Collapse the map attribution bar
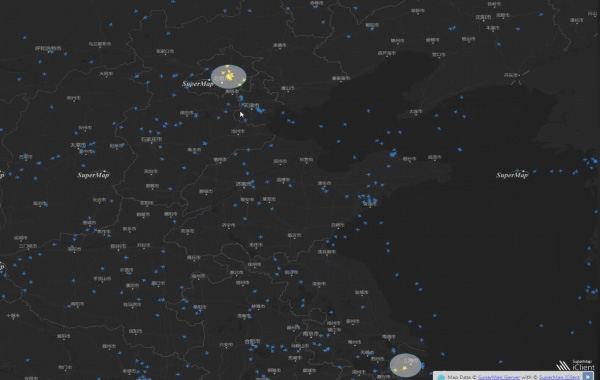 tap(588, 377)
